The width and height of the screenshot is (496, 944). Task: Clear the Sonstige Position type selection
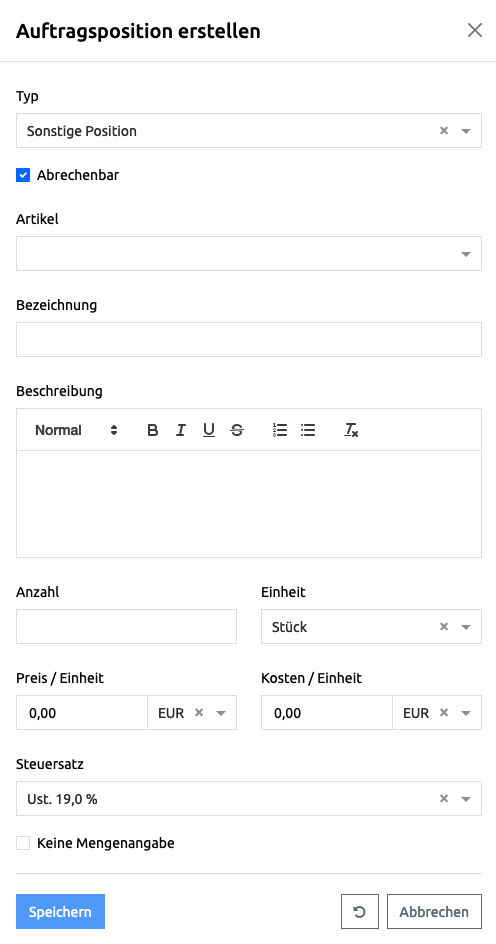coord(444,131)
